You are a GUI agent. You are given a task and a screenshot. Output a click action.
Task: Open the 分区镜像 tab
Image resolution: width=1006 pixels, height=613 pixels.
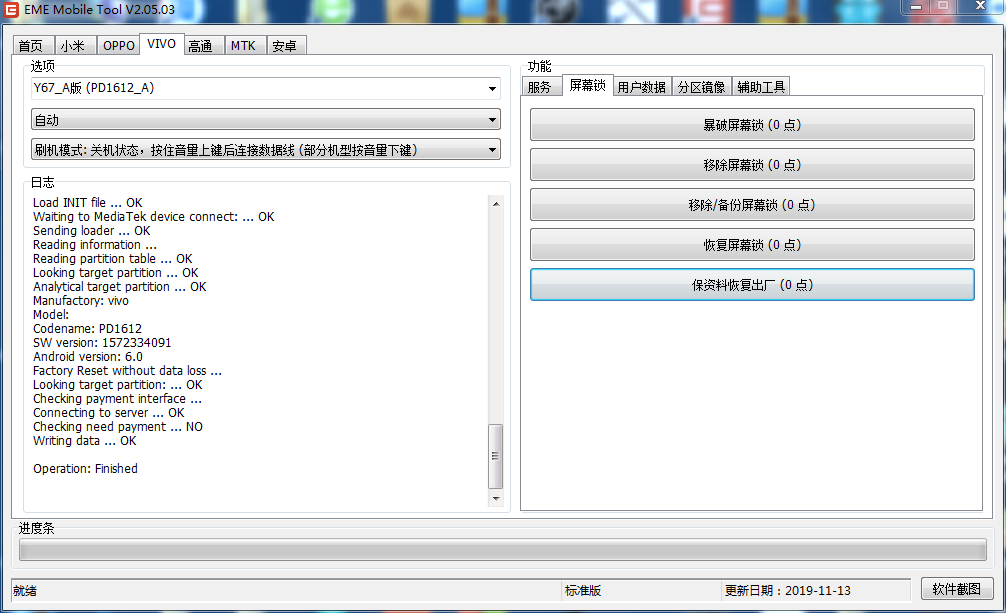tap(702, 87)
